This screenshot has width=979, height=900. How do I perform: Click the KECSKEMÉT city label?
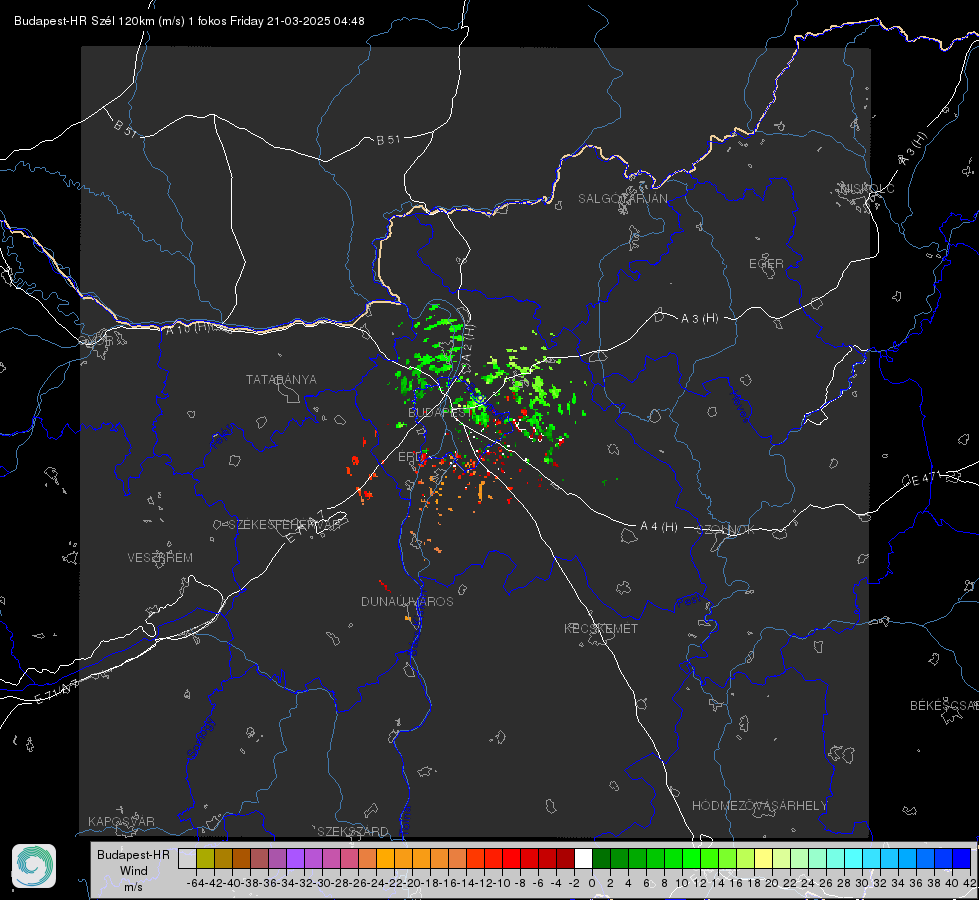pos(601,628)
